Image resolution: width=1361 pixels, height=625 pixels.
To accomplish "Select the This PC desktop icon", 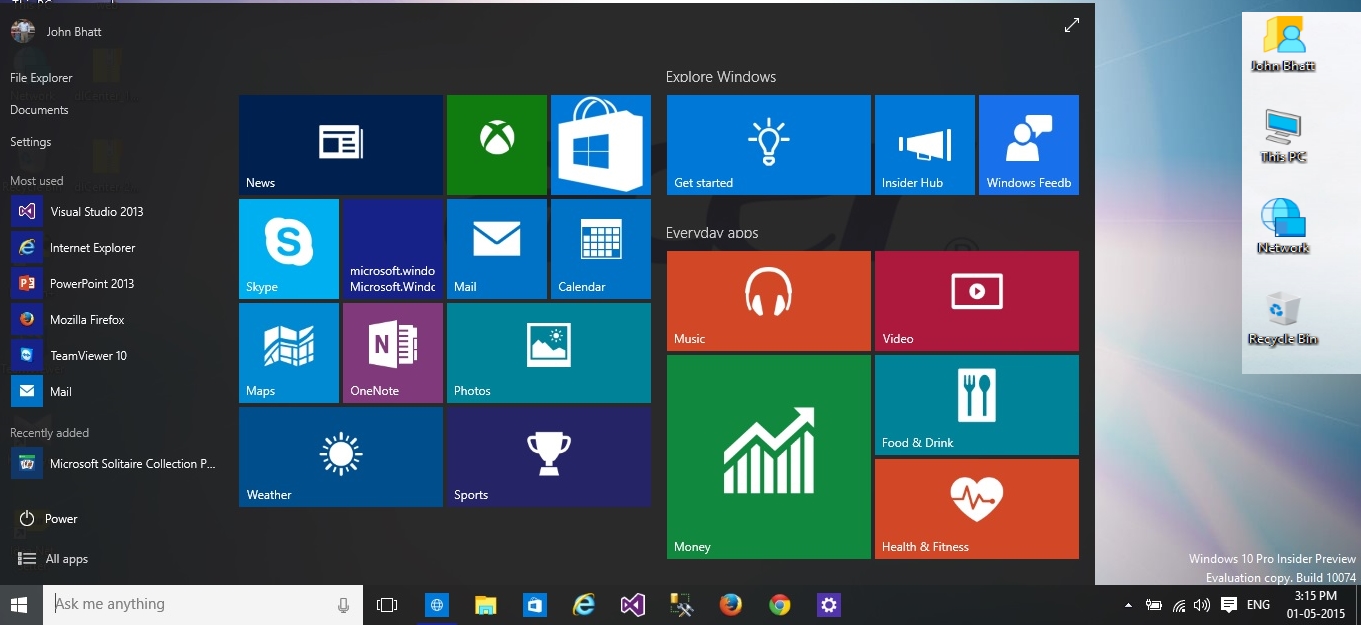I will pos(1283,137).
